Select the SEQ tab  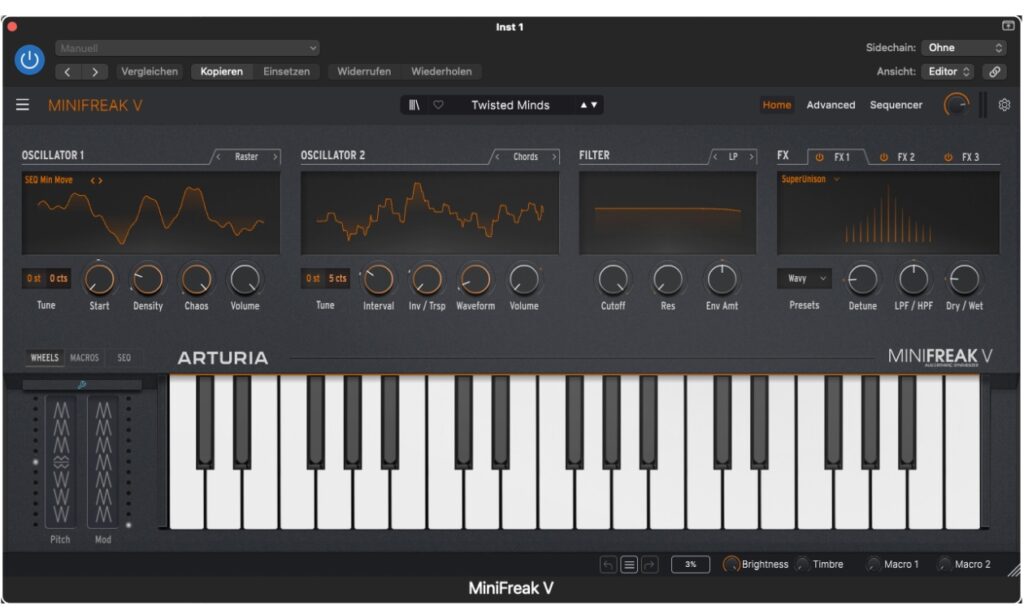[x=124, y=358]
